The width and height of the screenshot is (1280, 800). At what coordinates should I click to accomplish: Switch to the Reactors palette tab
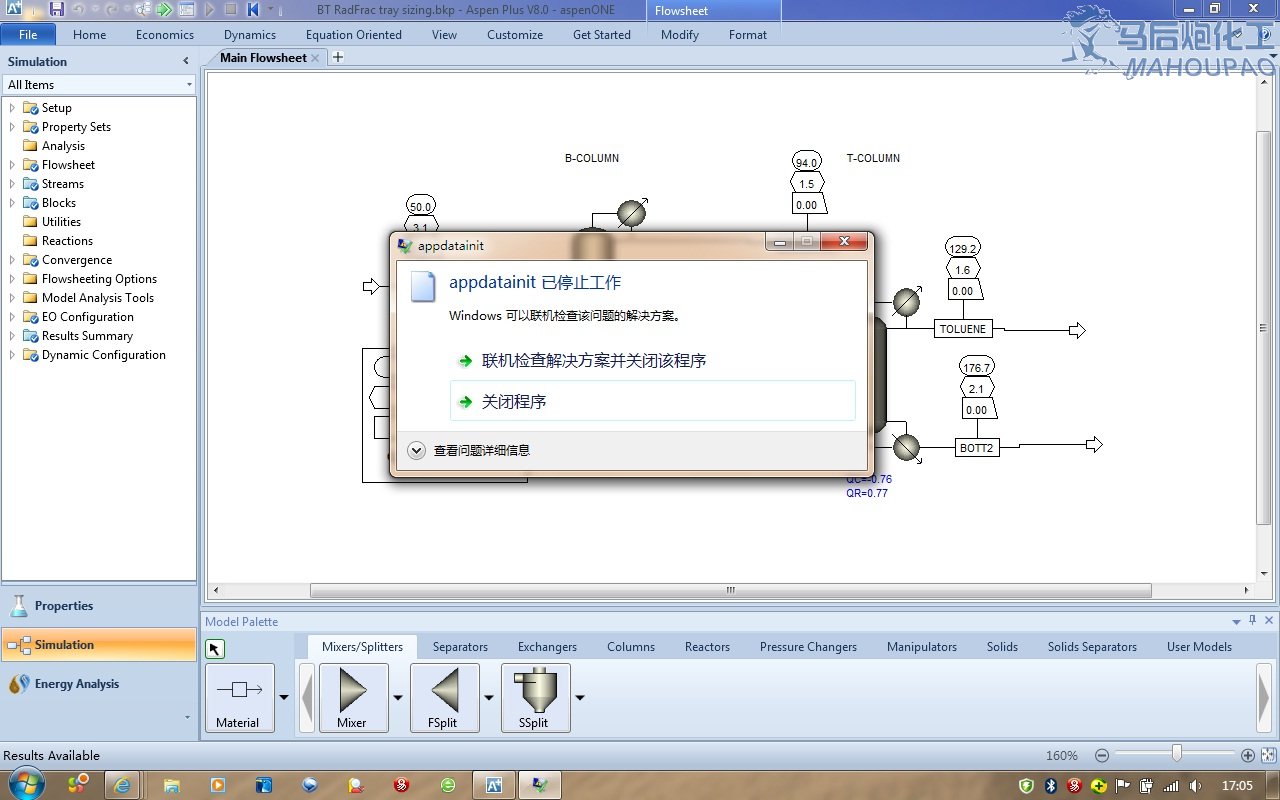pyautogui.click(x=708, y=647)
